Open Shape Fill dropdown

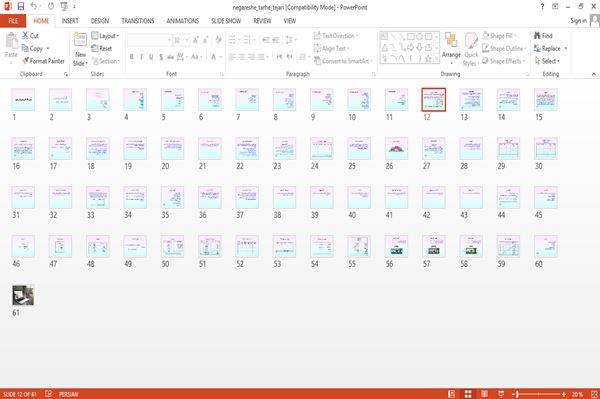pyautogui.click(x=499, y=36)
